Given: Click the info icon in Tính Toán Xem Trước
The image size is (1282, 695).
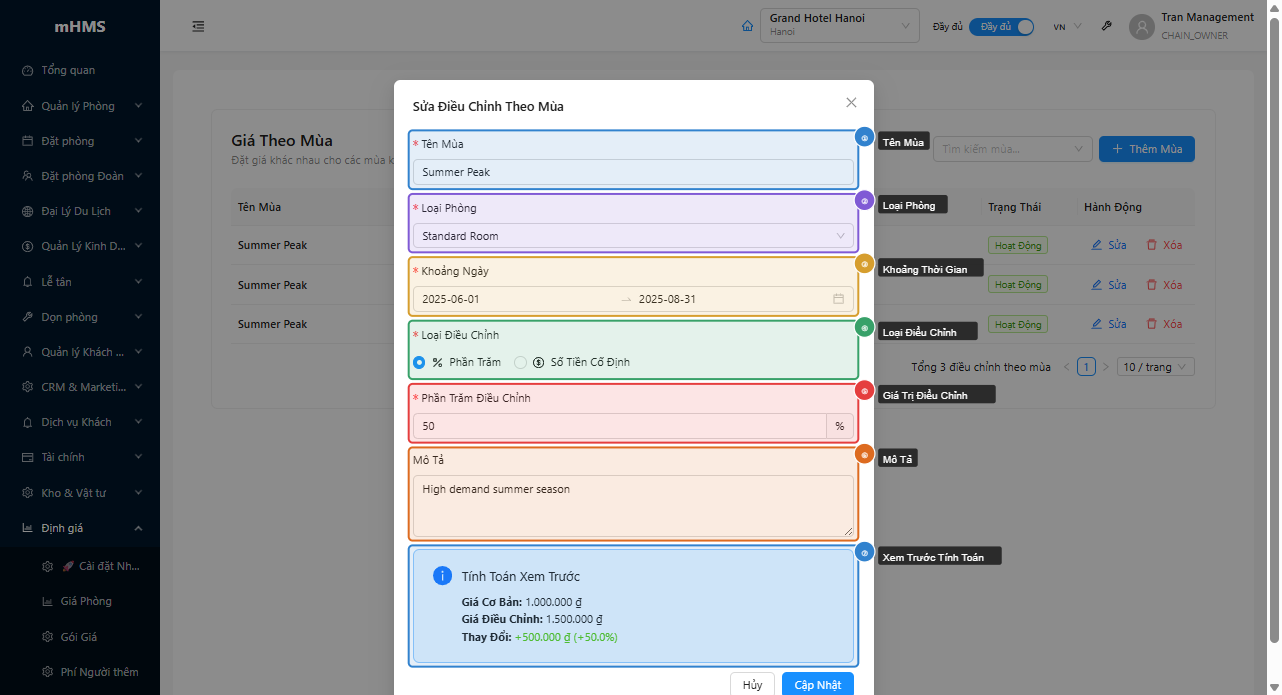Looking at the screenshot, I should click(x=442, y=576).
